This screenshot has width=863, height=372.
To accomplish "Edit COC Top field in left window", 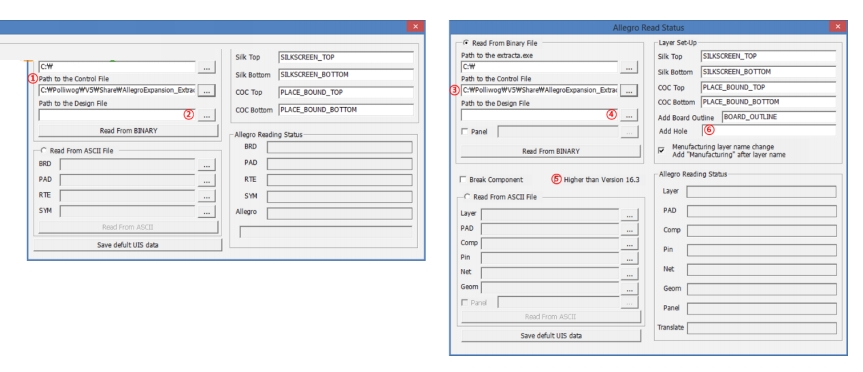I will [346, 92].
